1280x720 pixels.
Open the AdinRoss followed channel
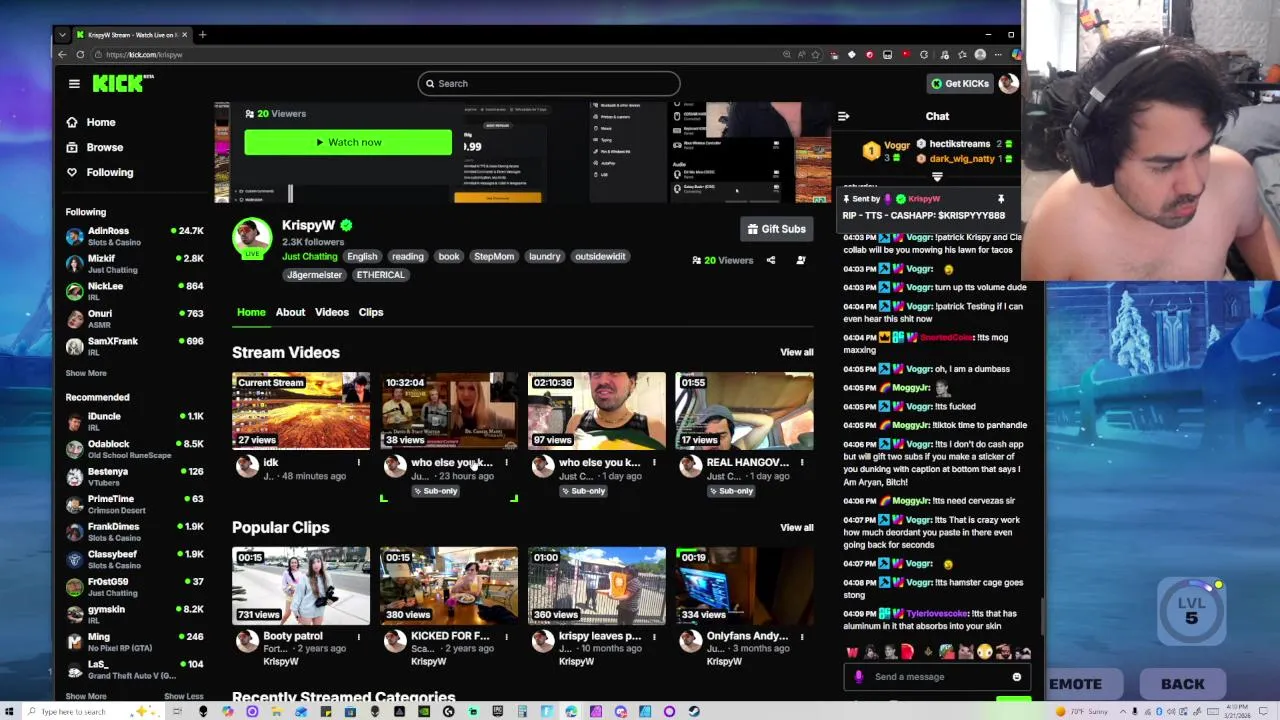pyautogui.click(x=135, y=236)
